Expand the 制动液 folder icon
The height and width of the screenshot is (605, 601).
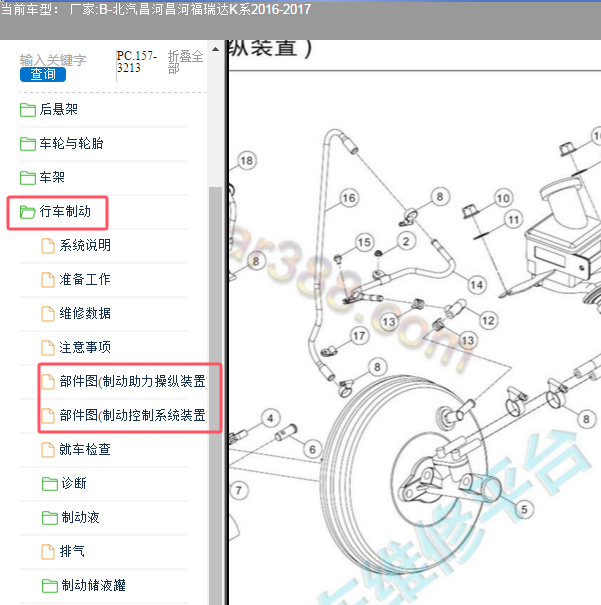point(50,517)
